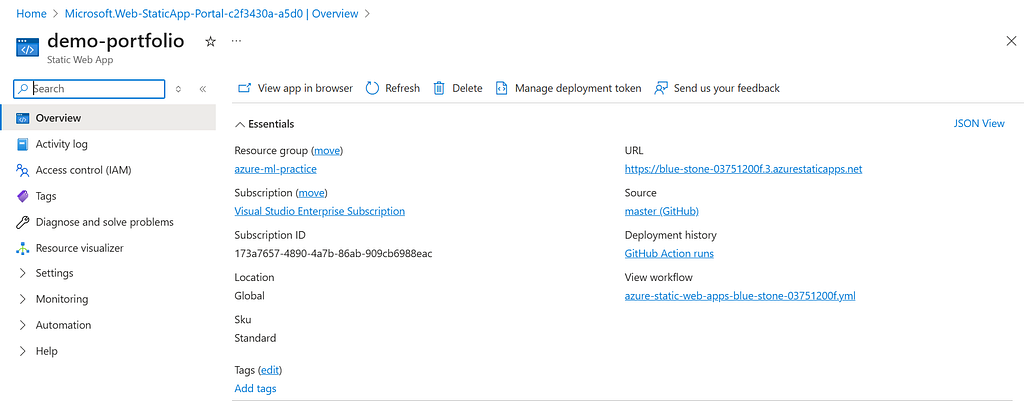Close the demo-portfolio blade

(x=1011, y=41)
